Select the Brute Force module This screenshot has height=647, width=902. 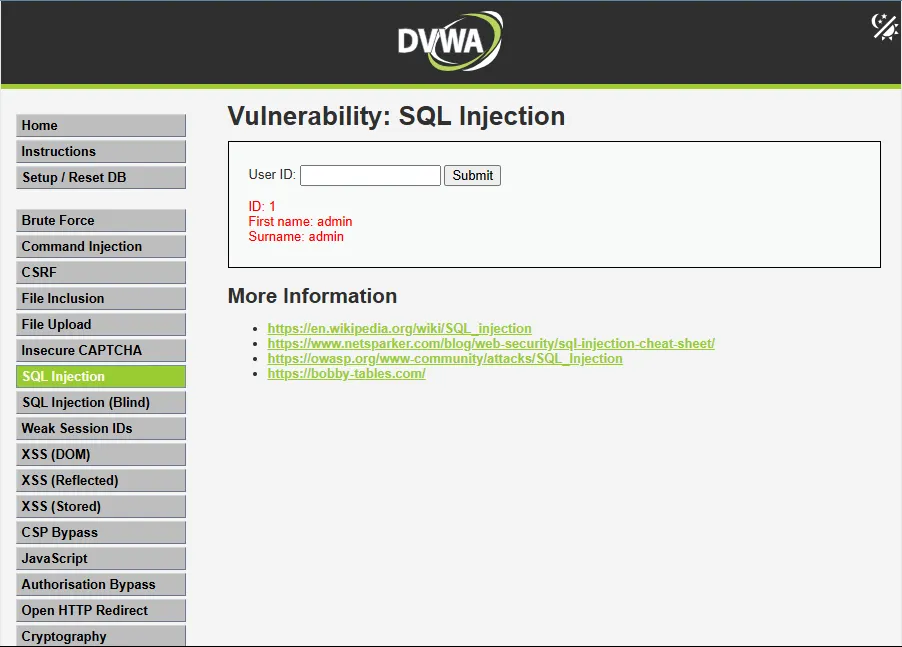point(100,220)
